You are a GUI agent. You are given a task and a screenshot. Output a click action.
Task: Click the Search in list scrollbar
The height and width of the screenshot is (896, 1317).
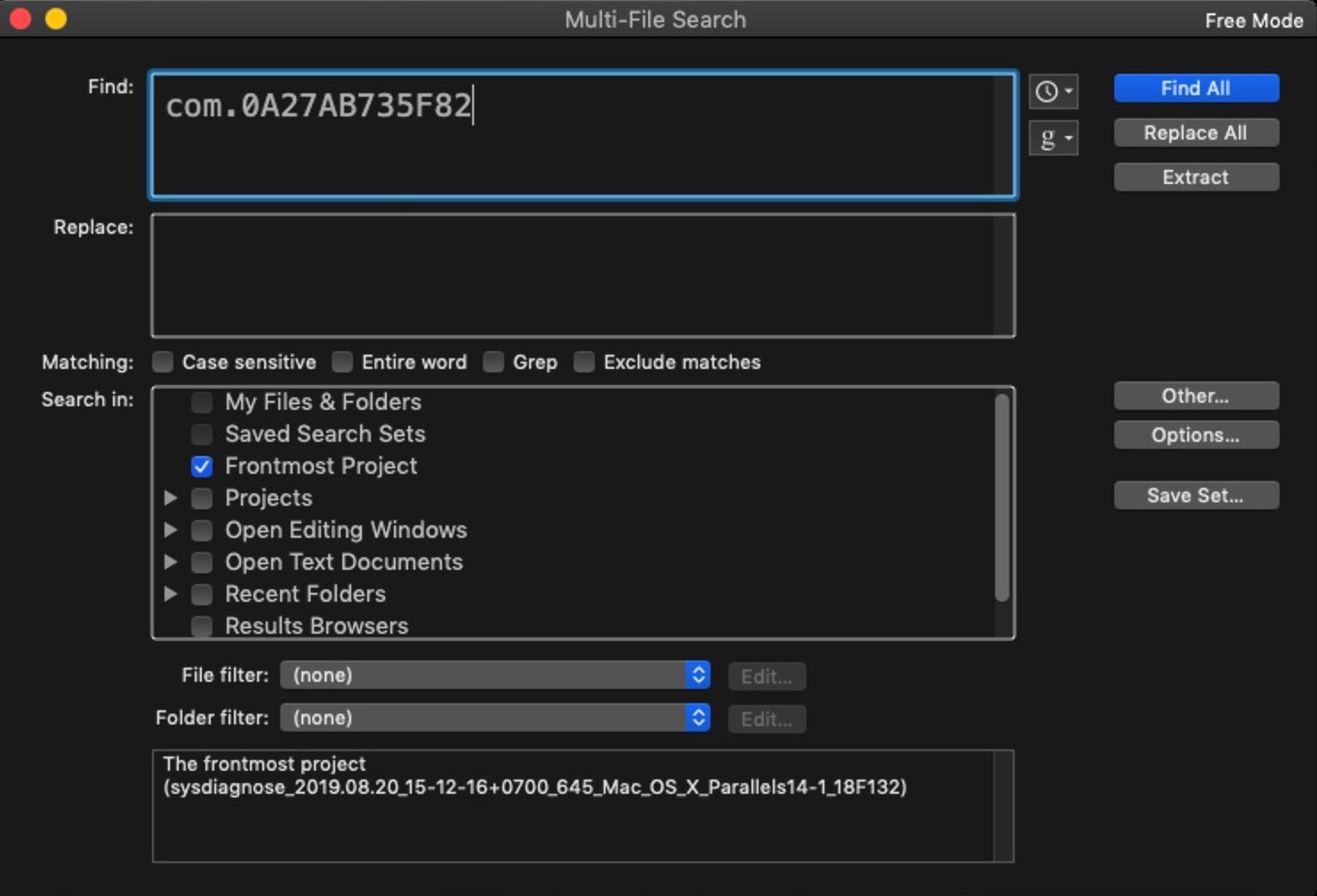1002,498
